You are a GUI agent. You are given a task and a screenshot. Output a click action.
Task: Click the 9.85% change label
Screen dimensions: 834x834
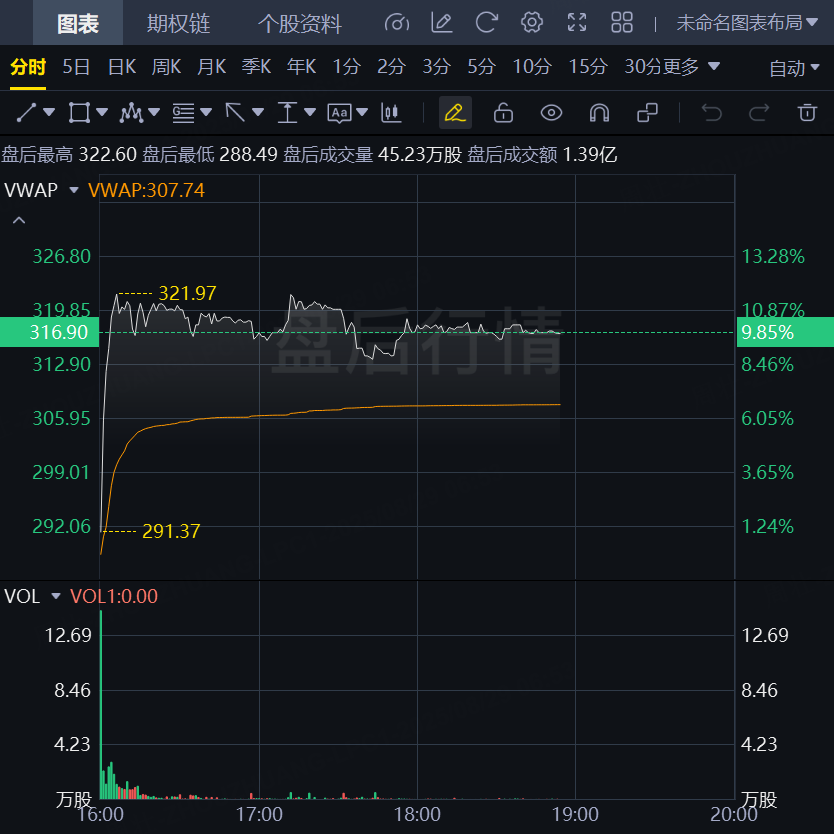[785, 332]
